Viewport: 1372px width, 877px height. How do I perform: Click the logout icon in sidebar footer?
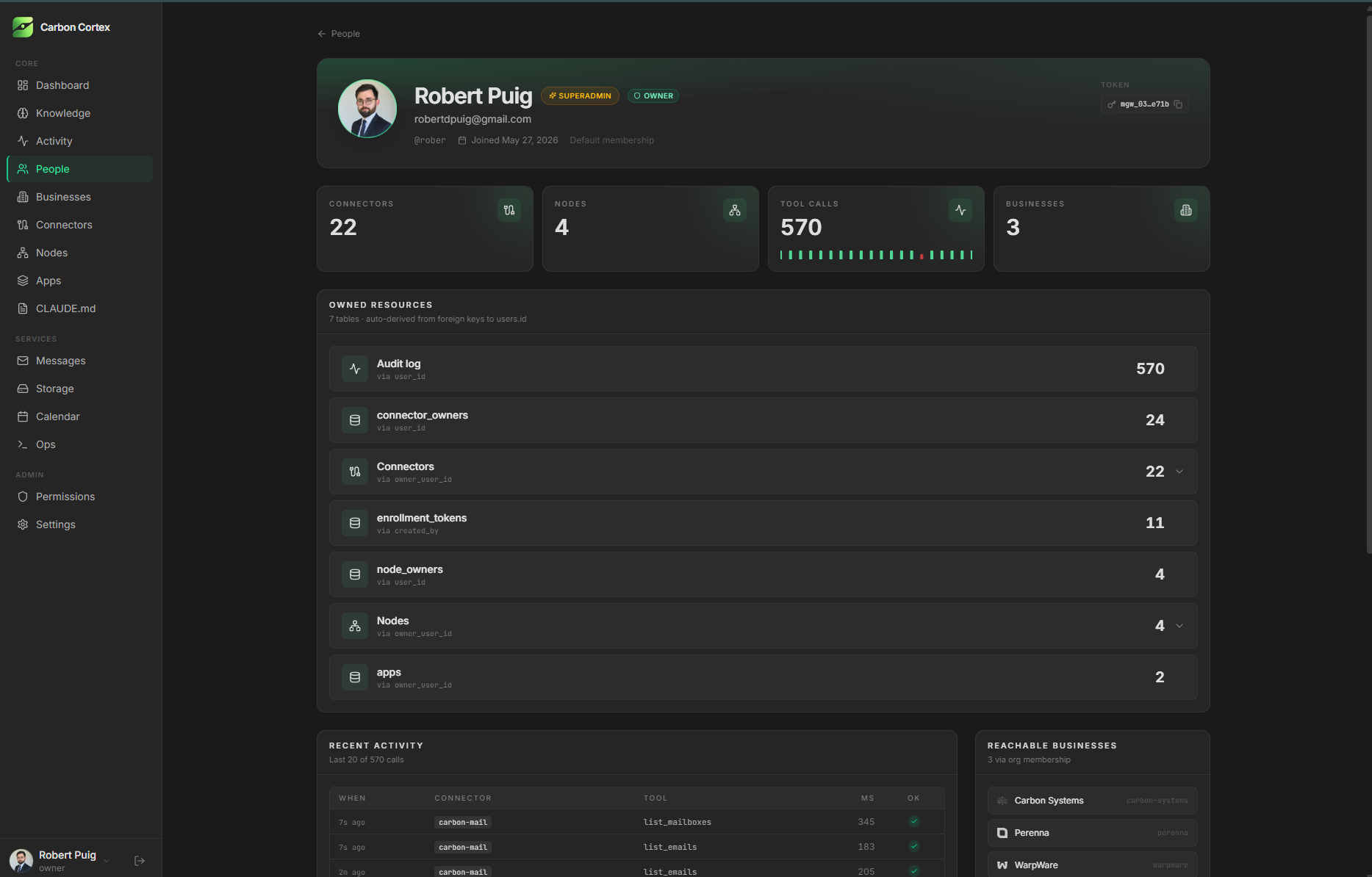tap(140, 861)
